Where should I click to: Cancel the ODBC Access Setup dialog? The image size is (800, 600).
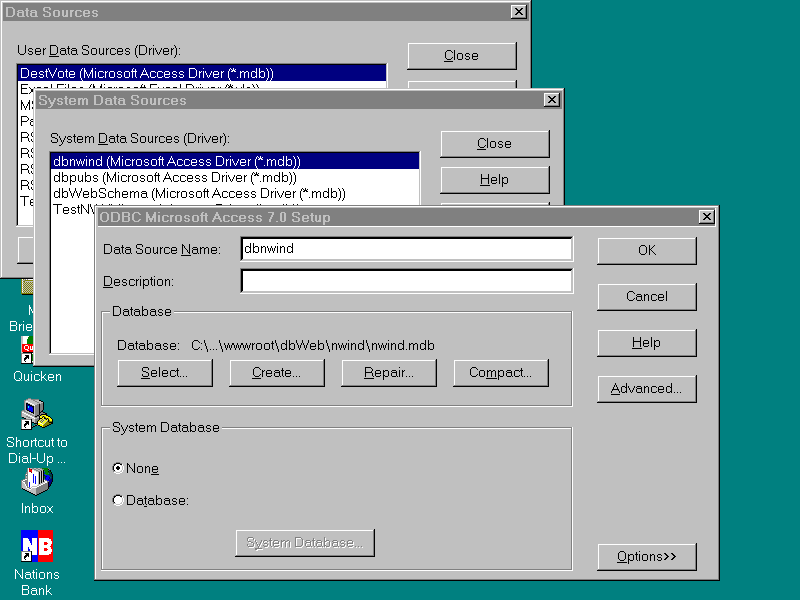[646, 297]
